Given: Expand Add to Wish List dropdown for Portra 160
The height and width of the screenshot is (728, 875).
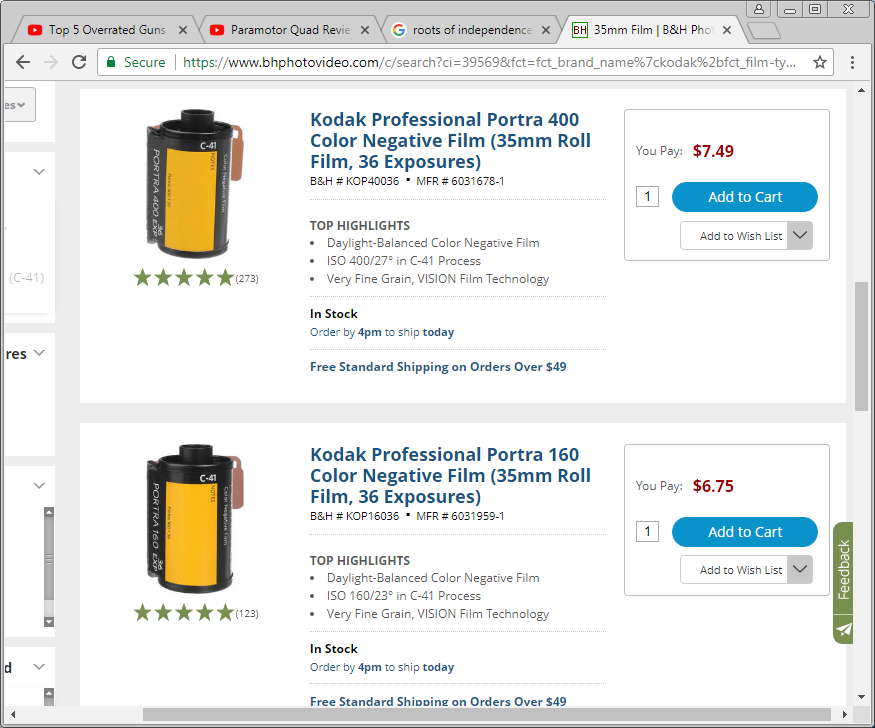Looking at the screenshot, I should [x=800, y=570].
